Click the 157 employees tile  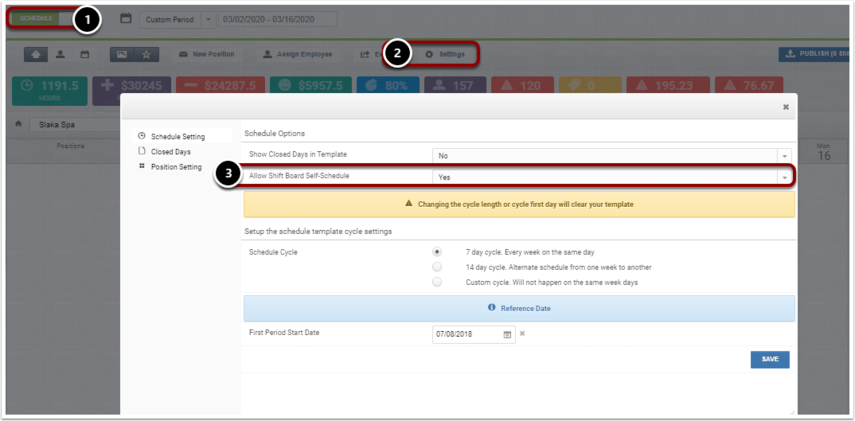pyautogui.click(x=455, y=86)
